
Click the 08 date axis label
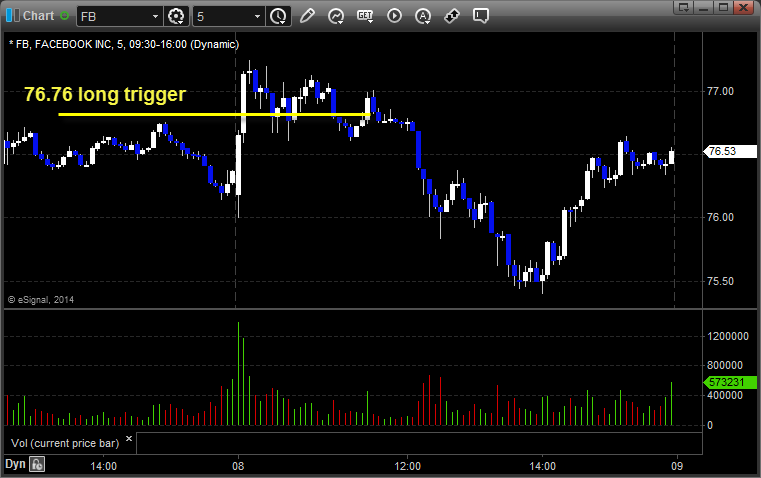[238, 466]
